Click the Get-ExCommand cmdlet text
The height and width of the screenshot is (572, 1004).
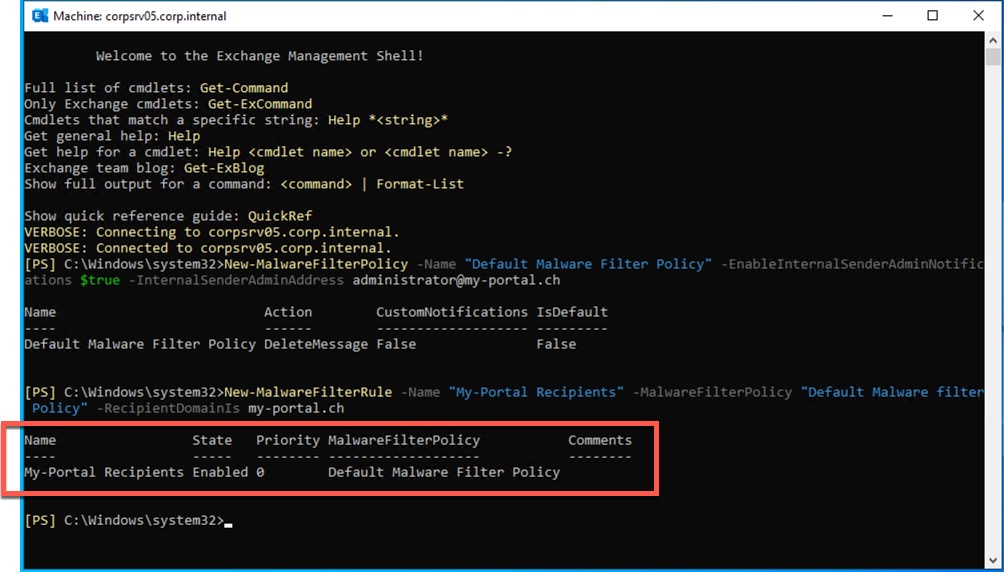[260, 104]
